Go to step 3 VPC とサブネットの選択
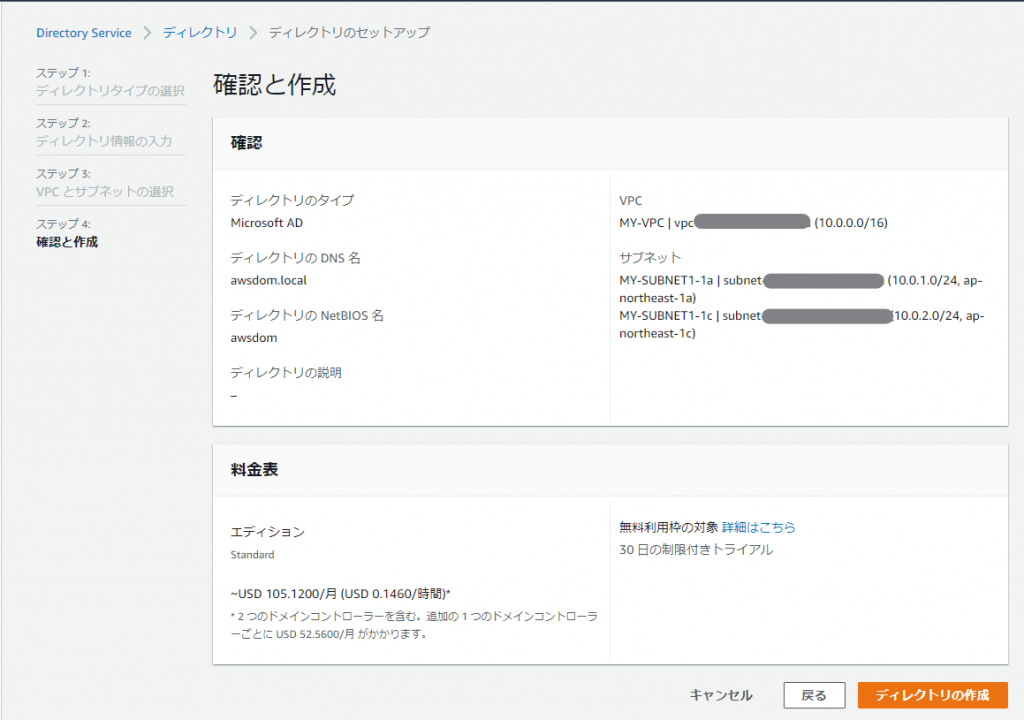 pos(105,191)
